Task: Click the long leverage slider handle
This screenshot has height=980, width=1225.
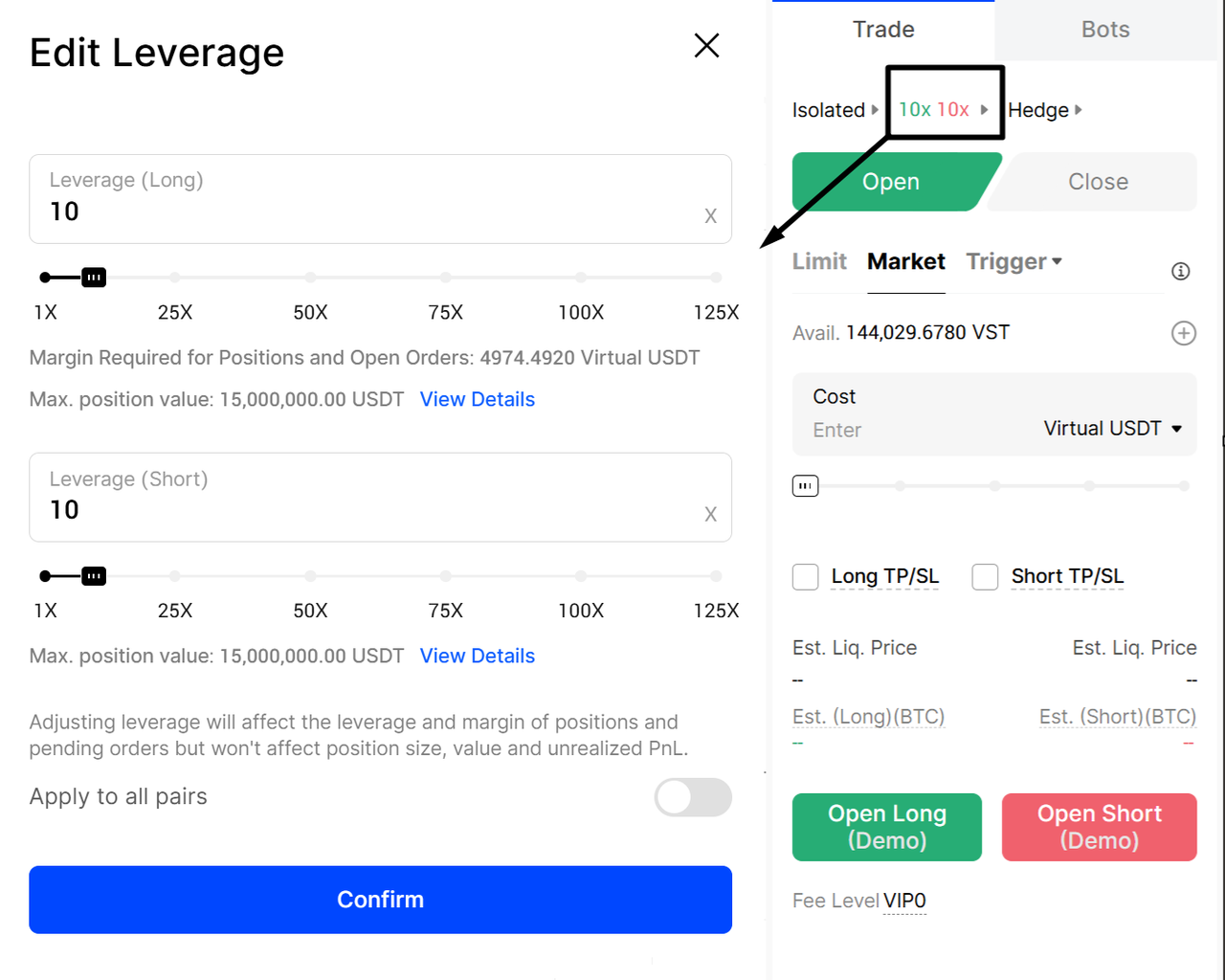Action: click(94, 278)
